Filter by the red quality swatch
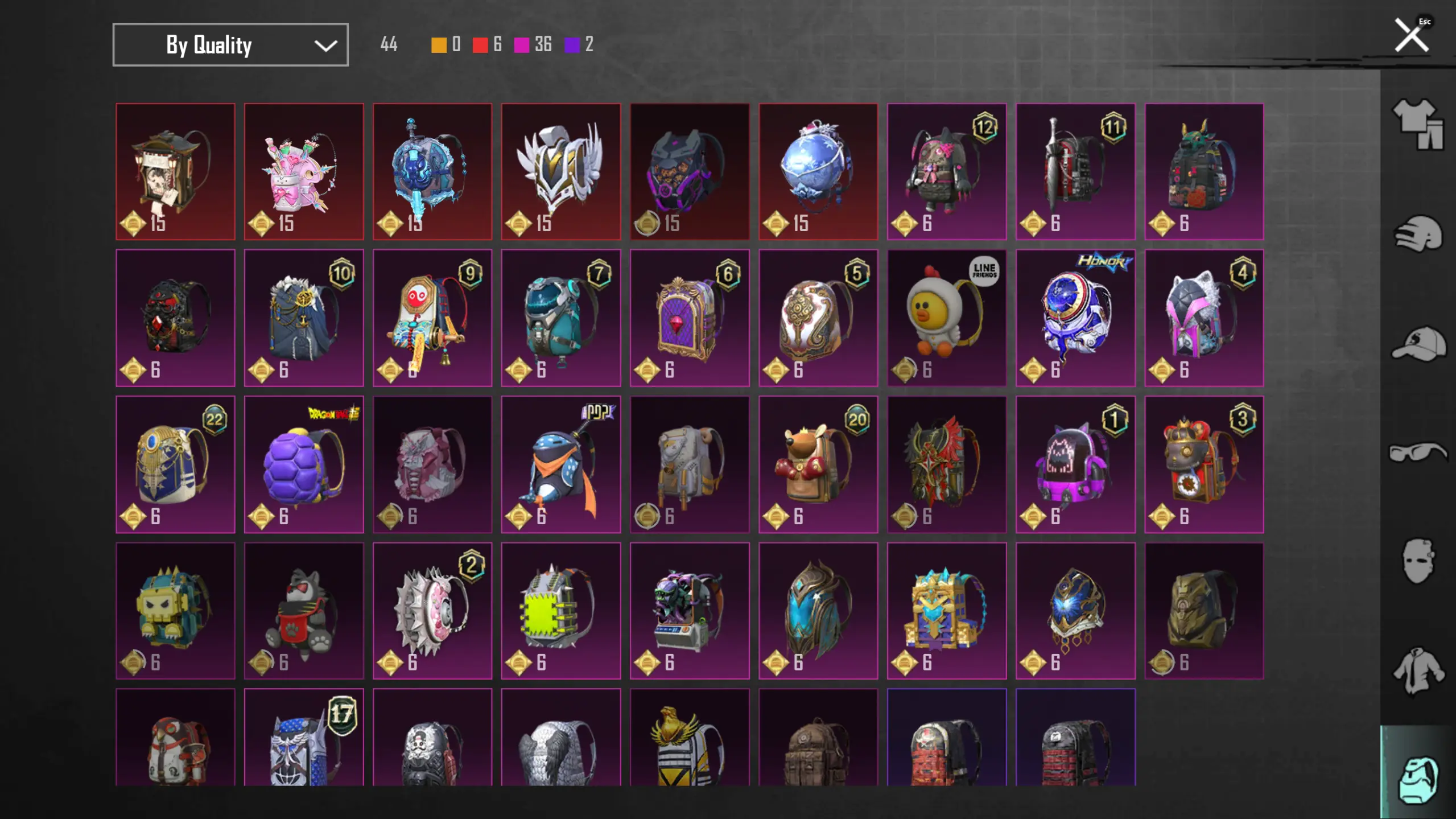Image resolution: width=1456 pixels, height=819 pixels. point(480,45)
